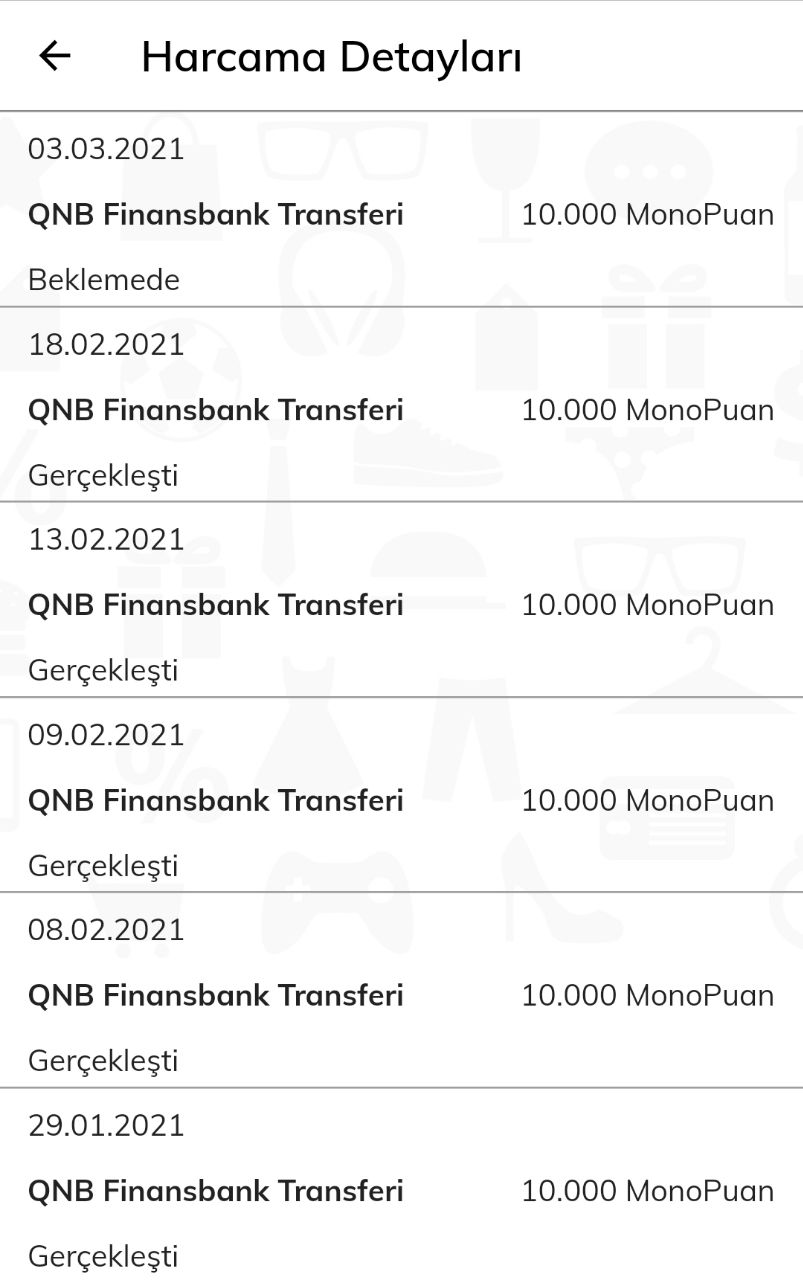Open the 29.01.2021 QNB Finansbank Transferi entry
Screen dimensions: 803x1280
point(401,1184)
